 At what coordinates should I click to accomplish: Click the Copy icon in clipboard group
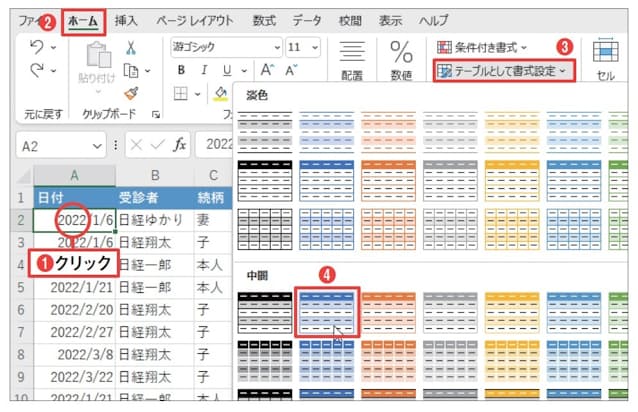coord(131,70)
